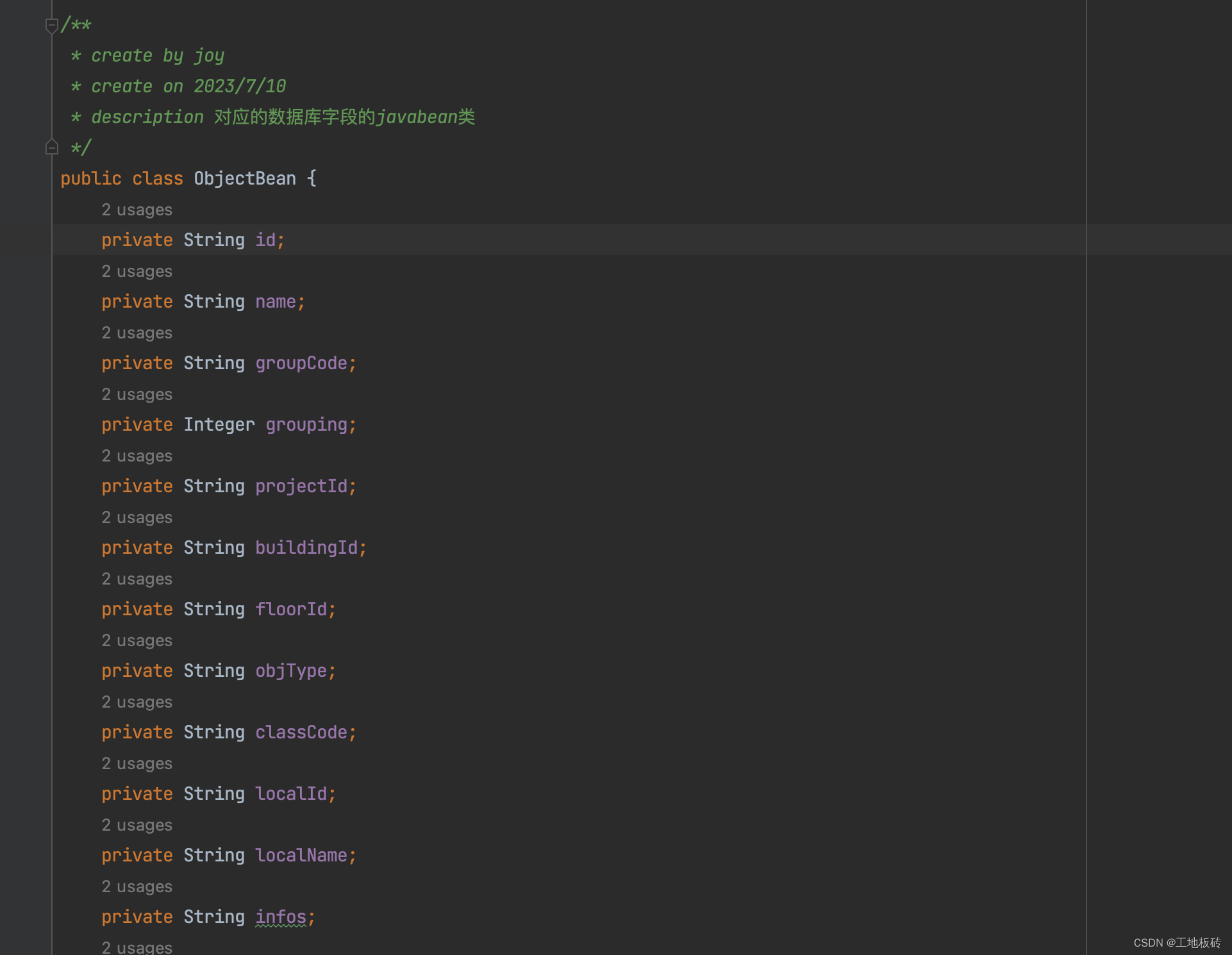The image size is (1232, 955).
Task: Open the 2 usages hint above projectId field
Action: point(137,456)
